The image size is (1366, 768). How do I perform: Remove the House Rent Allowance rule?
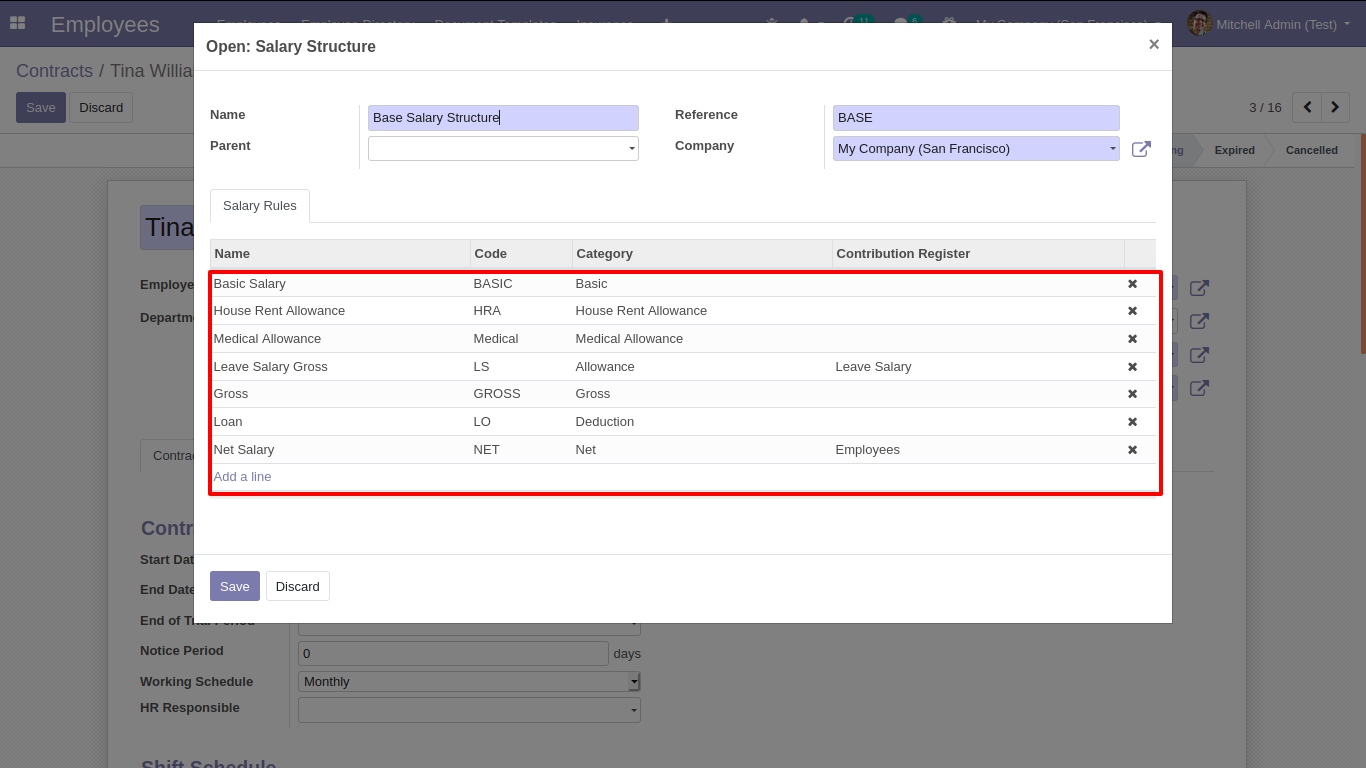pyautogui.click(x=1132, y=311)
